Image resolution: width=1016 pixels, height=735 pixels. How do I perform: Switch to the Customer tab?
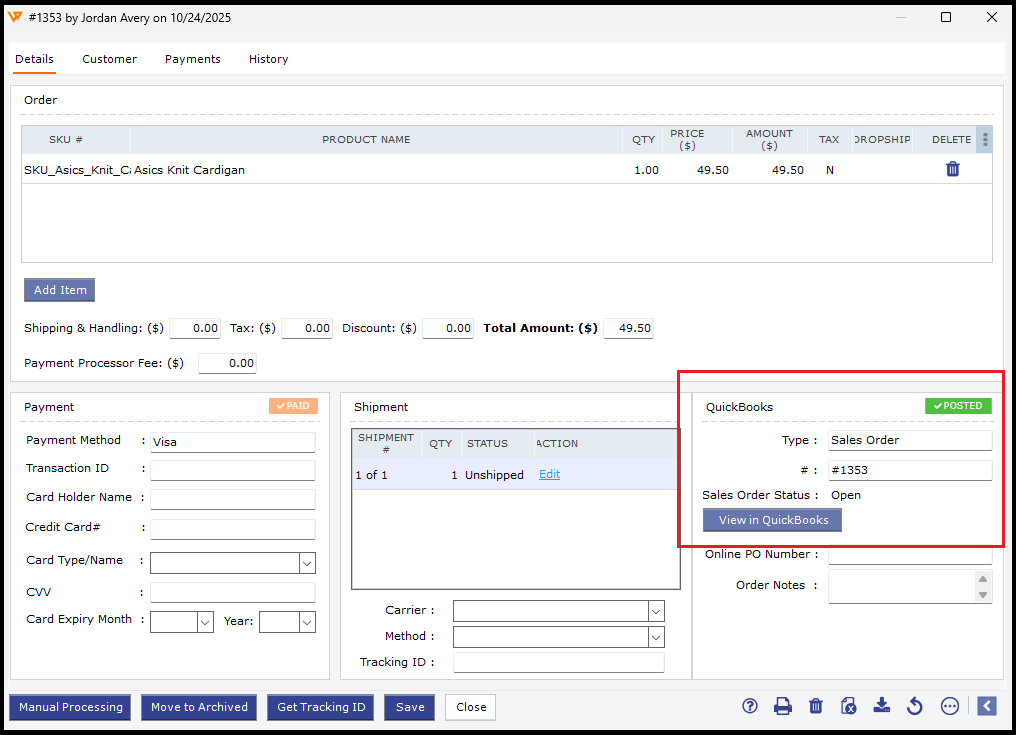pyautogui.click(x=109, y=59)
